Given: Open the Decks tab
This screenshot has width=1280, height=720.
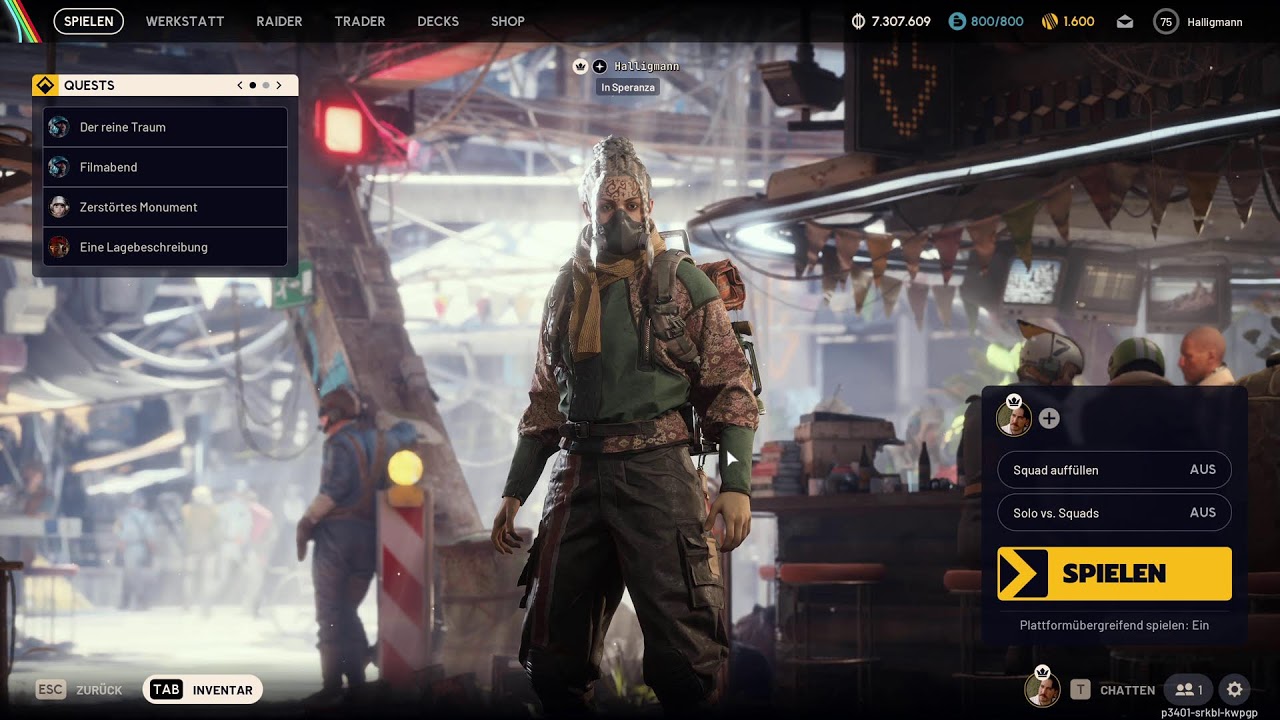Looking at the screenshot, I should click(438, 21).
